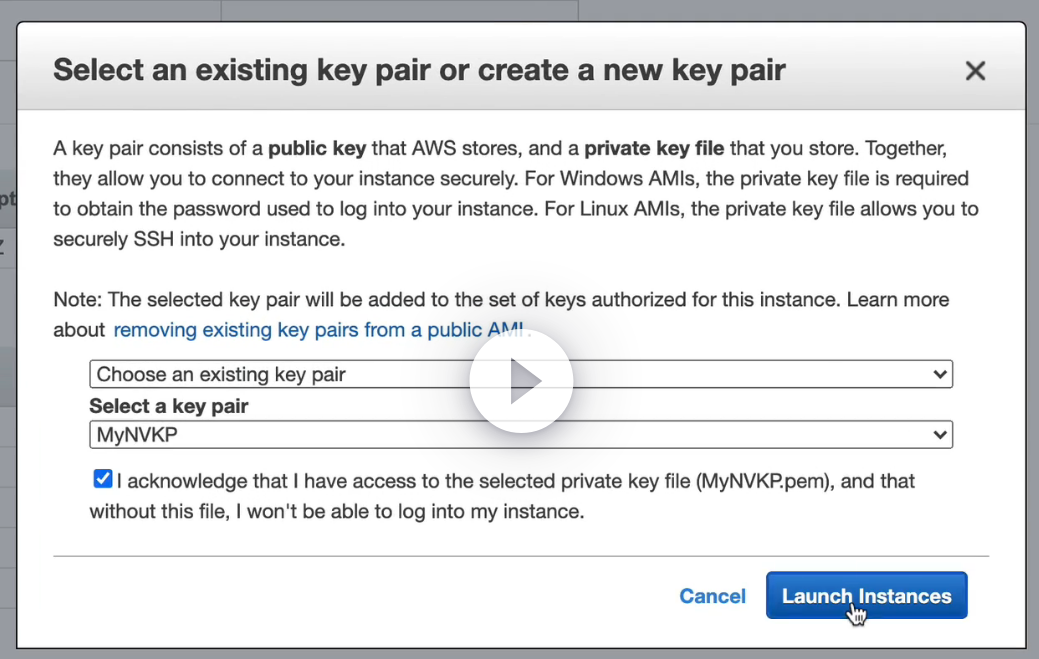Play the video using the center play button
This screenshot has width=1039, height=659.
[x=521, y=381]
